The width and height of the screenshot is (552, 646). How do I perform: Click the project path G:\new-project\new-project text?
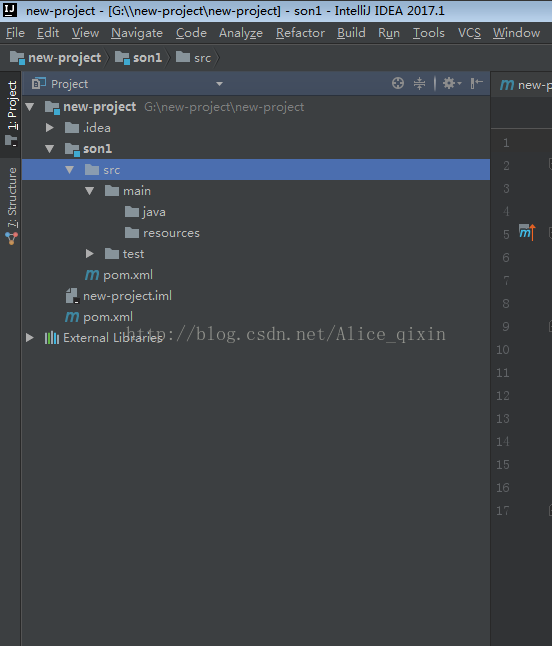point(224,107)
